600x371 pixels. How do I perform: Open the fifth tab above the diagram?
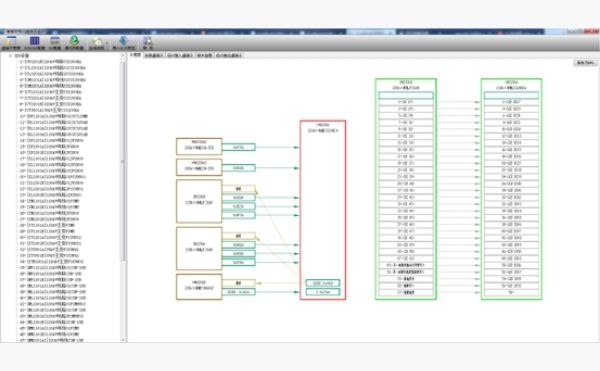(229, 55)
